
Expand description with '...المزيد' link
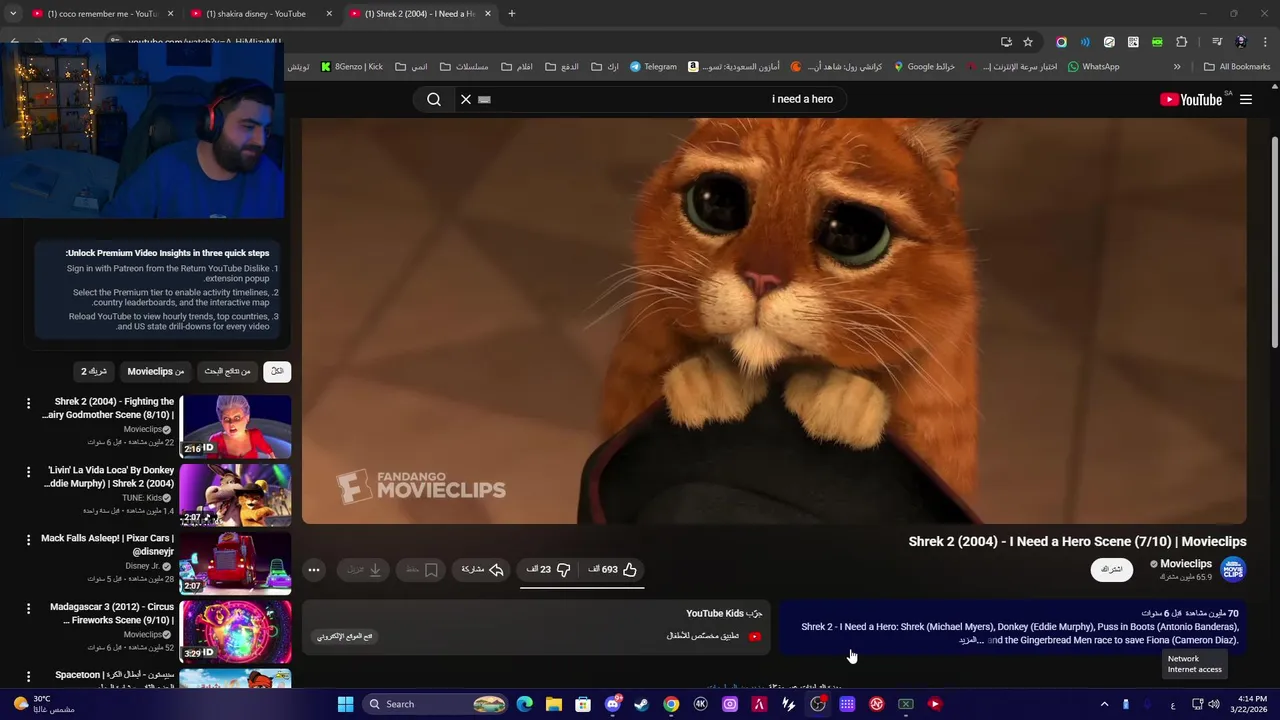[x=972, y=640]
